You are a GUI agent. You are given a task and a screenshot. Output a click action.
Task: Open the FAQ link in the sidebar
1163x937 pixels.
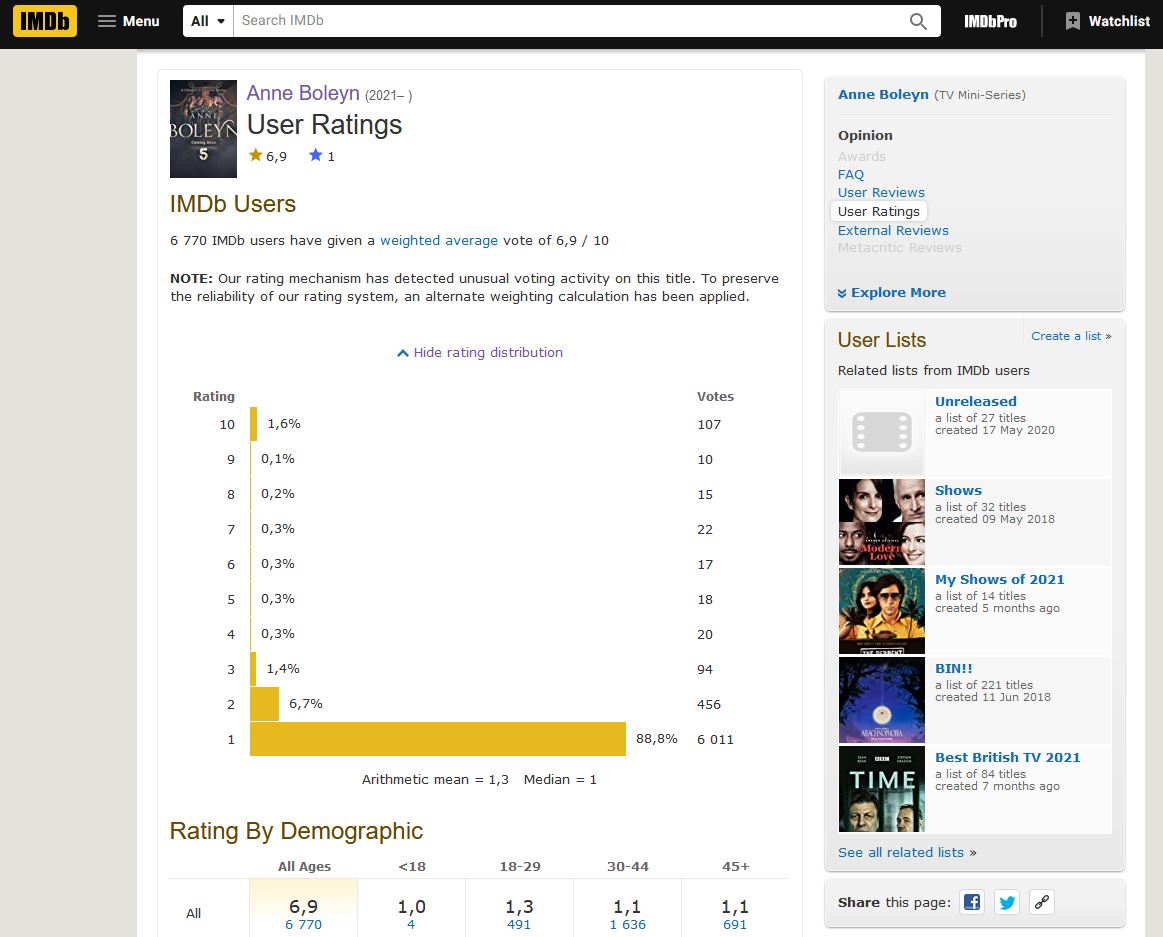(x=851, y=174)
